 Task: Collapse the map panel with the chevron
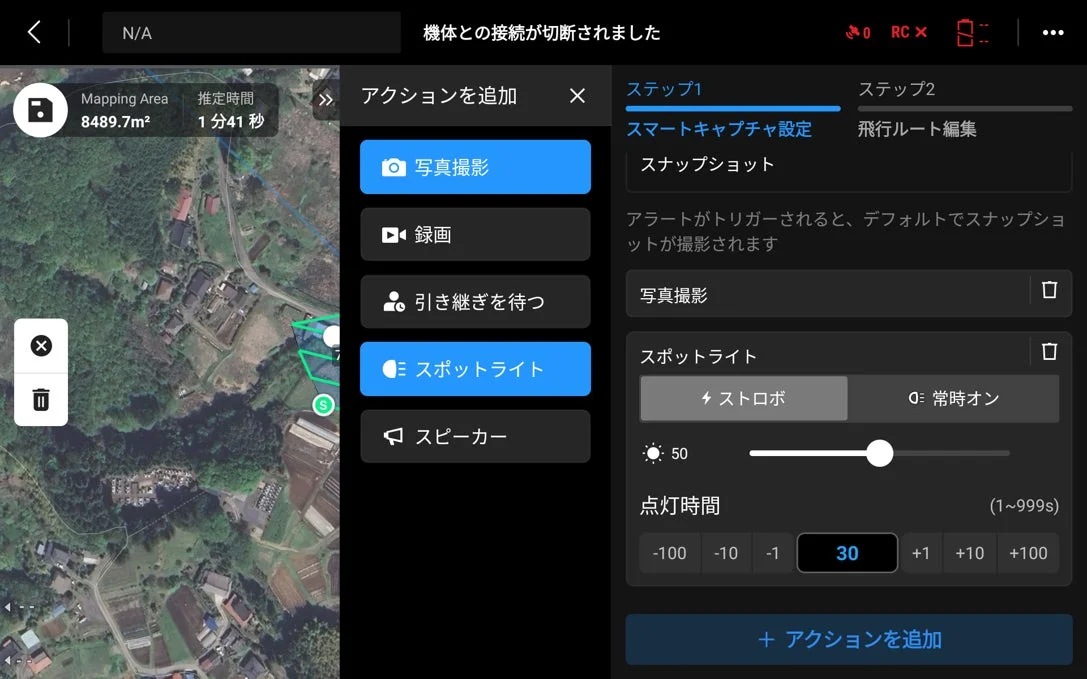click(325, 99)
